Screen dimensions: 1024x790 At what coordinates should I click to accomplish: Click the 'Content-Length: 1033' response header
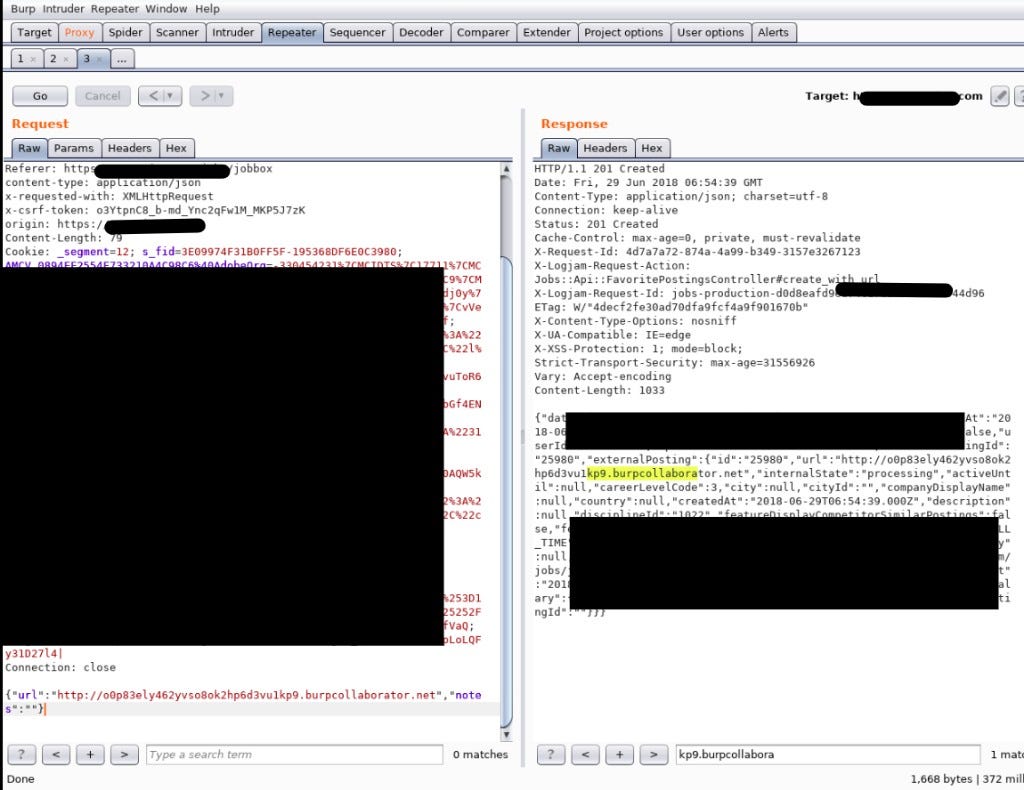pyautogui.click(x=600, y=390)
